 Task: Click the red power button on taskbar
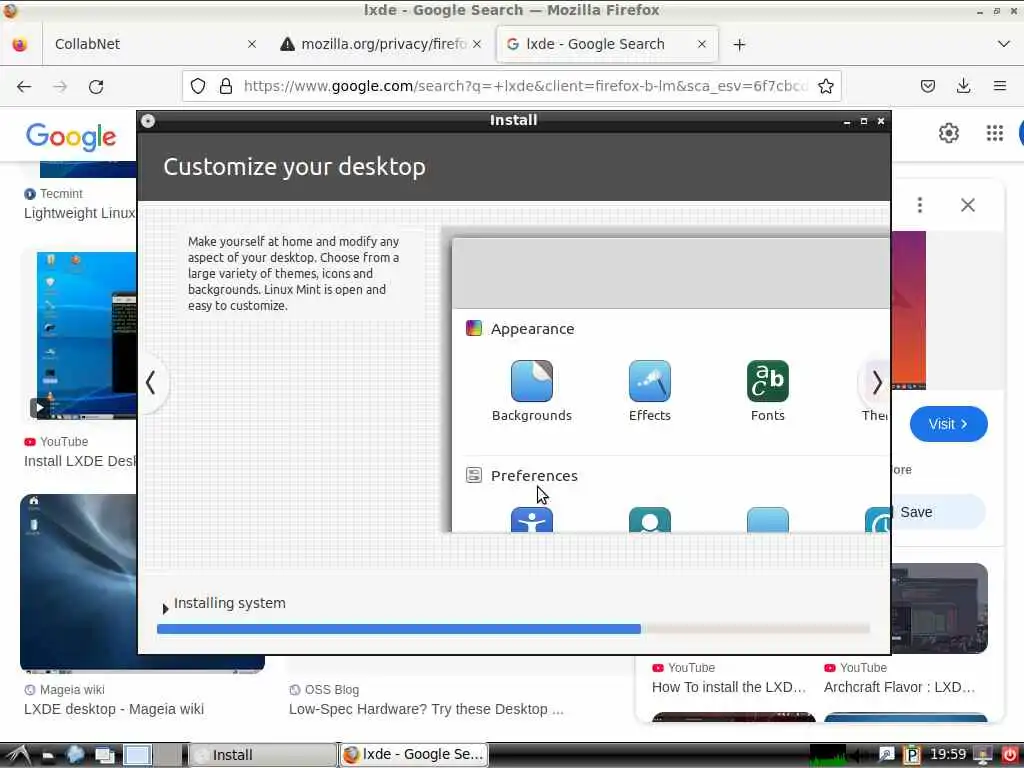tap(1010, 755)
